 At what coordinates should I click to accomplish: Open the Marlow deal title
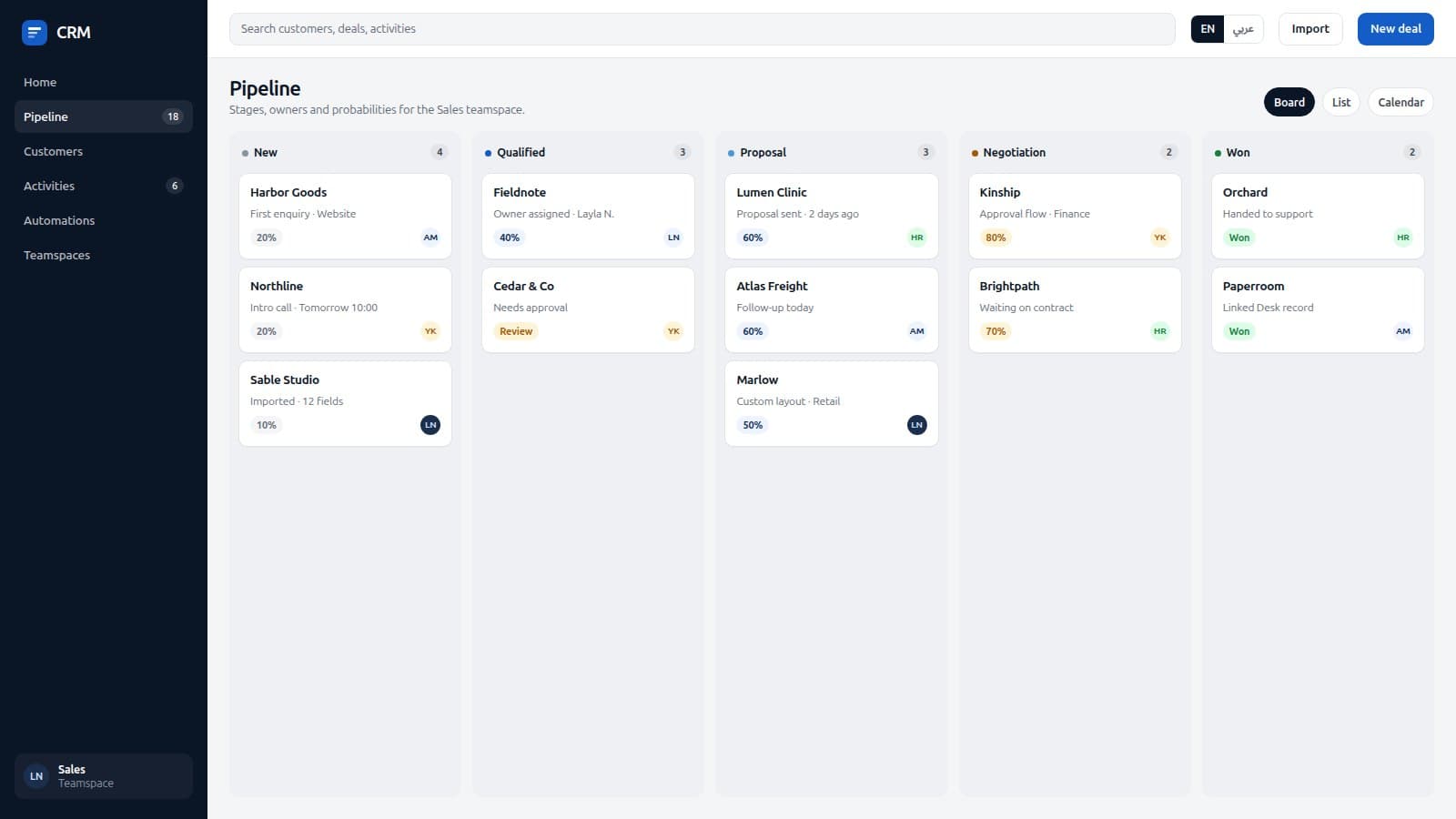(x=757, y=380)
